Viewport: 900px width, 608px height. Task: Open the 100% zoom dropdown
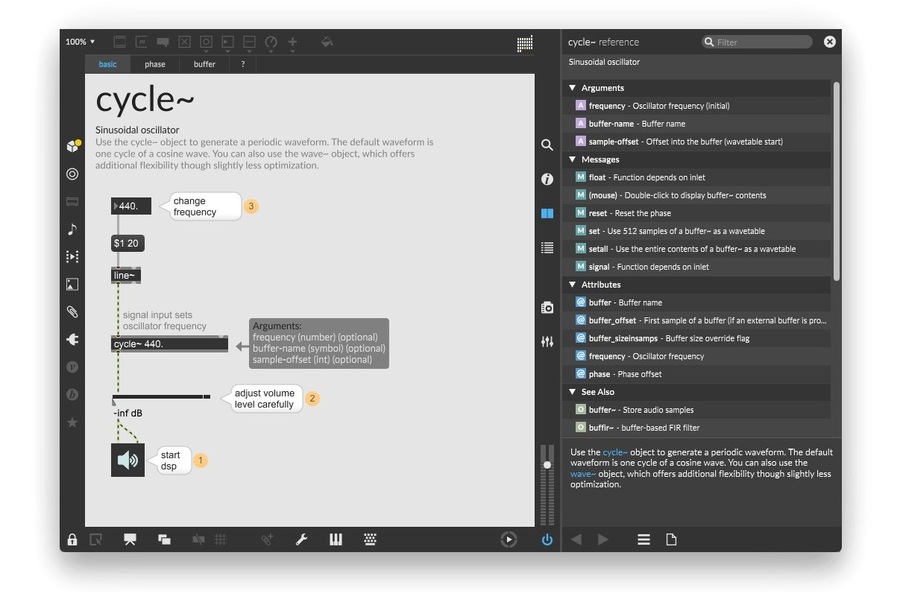[x=80, y=42]
